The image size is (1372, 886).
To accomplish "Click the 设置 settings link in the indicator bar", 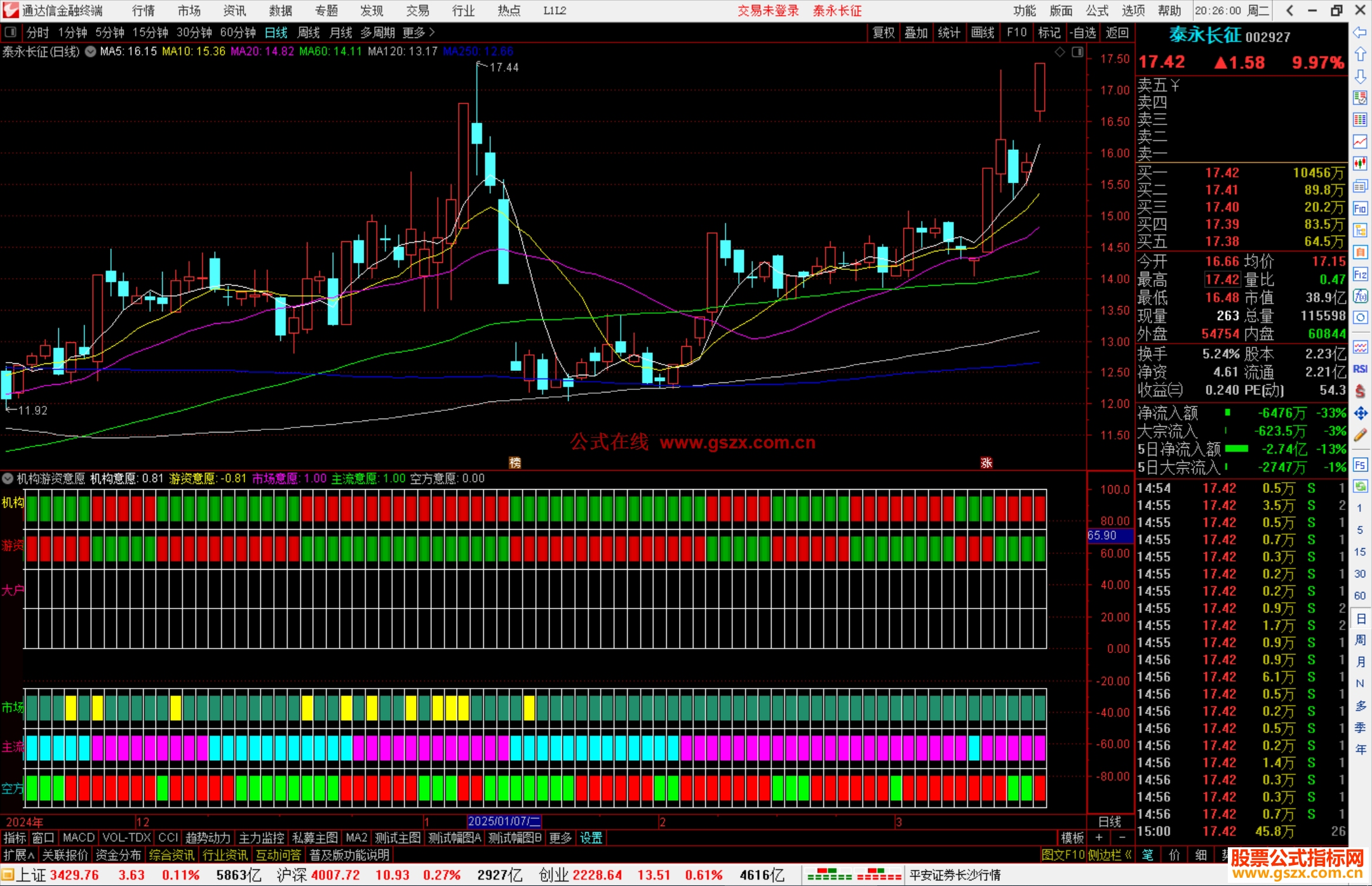I will coord(591,838).
